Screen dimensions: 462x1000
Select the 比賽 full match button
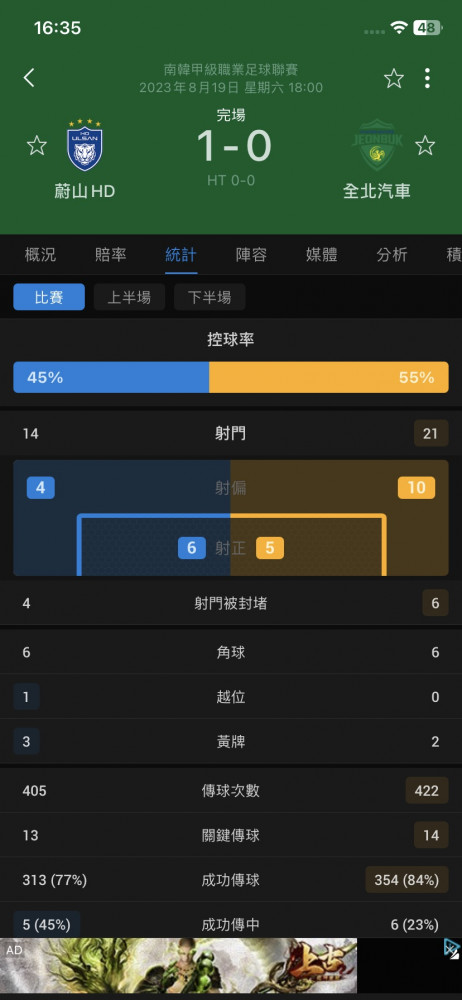click(49, 297)
